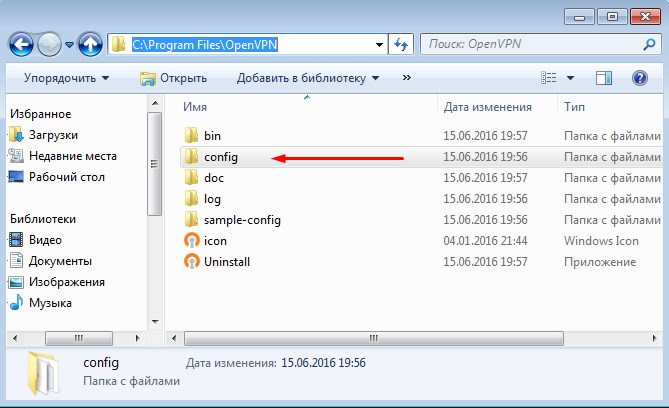Open Добавить в библиотеку dropdown
This screenshot has height=408, width=669.
click(308, 78)
